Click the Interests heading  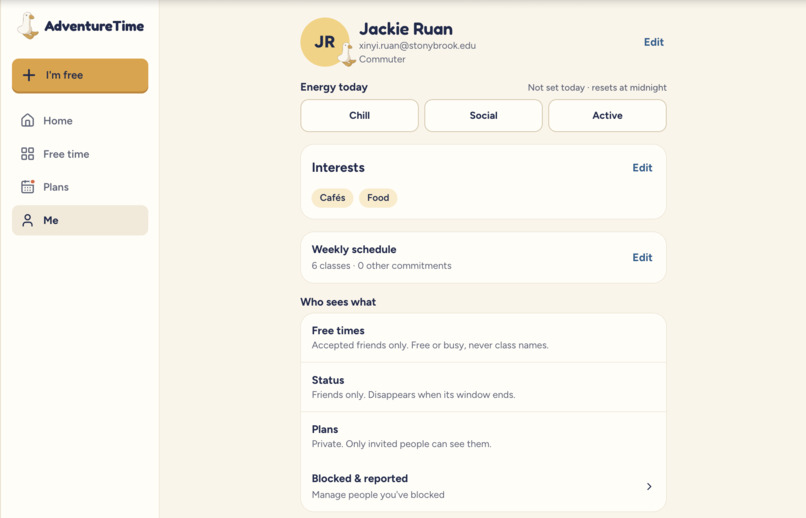pyautogui.click(x=338, y=168)
